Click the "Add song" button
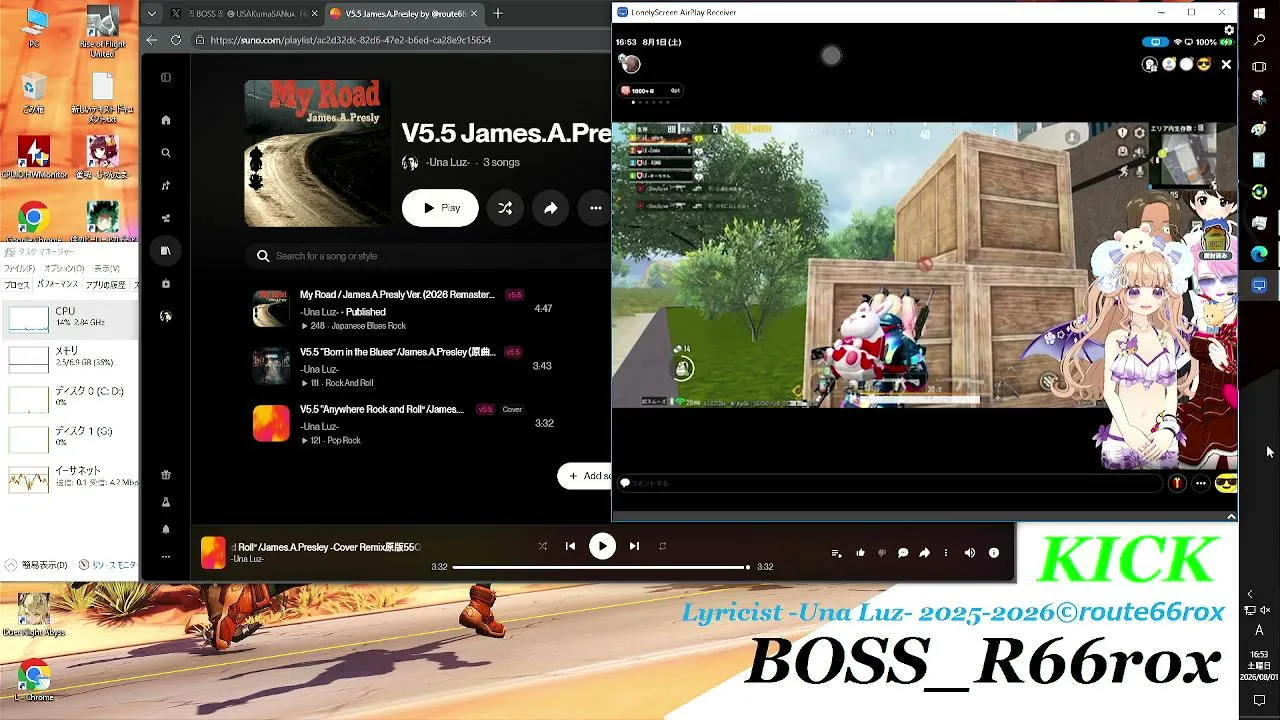1280x720 pixels. (586, 476)
